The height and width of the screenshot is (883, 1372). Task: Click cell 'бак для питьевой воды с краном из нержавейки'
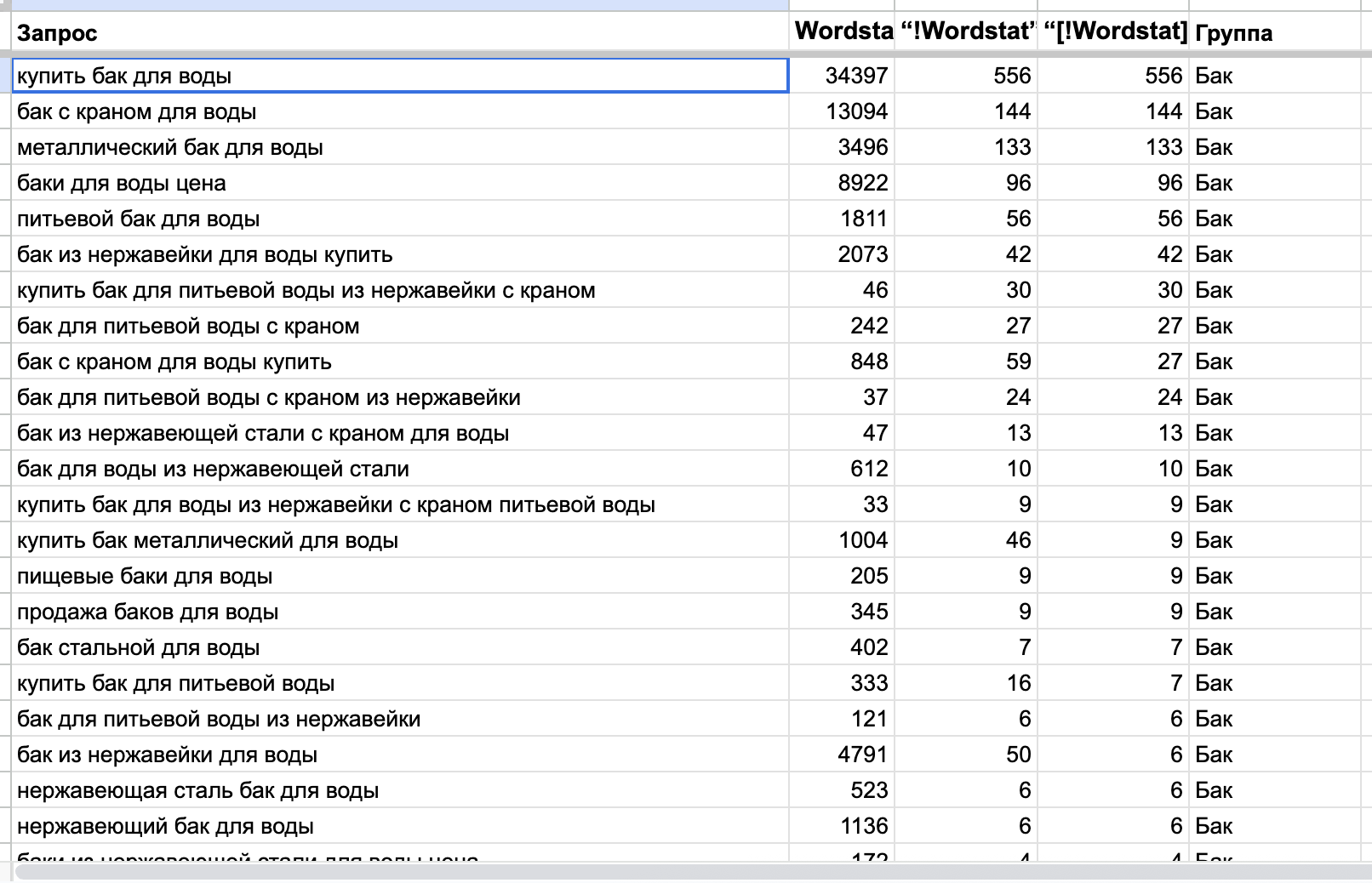(x=401, y=397)
